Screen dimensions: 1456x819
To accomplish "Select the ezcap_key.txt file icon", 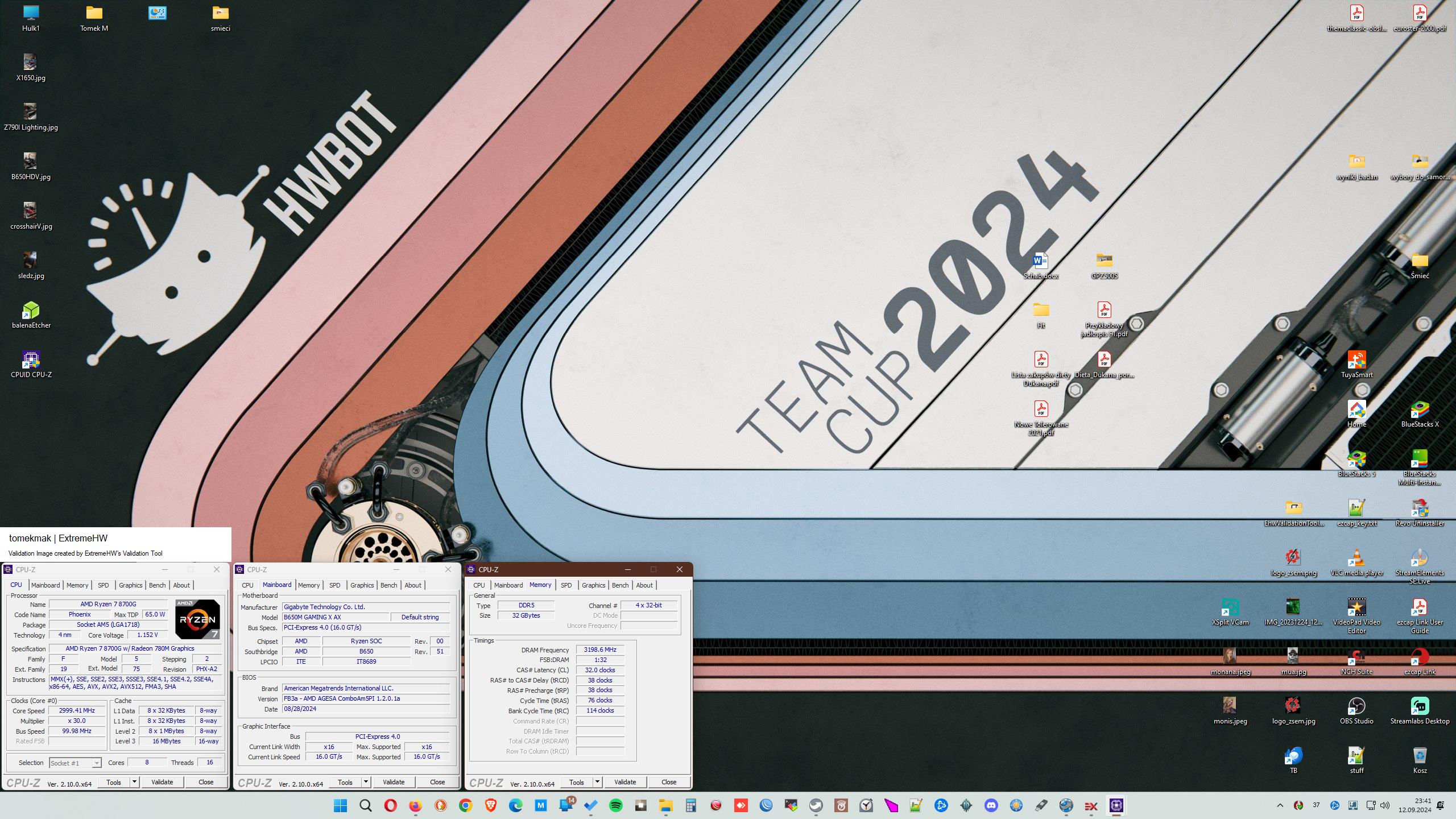I will 1356,513.
